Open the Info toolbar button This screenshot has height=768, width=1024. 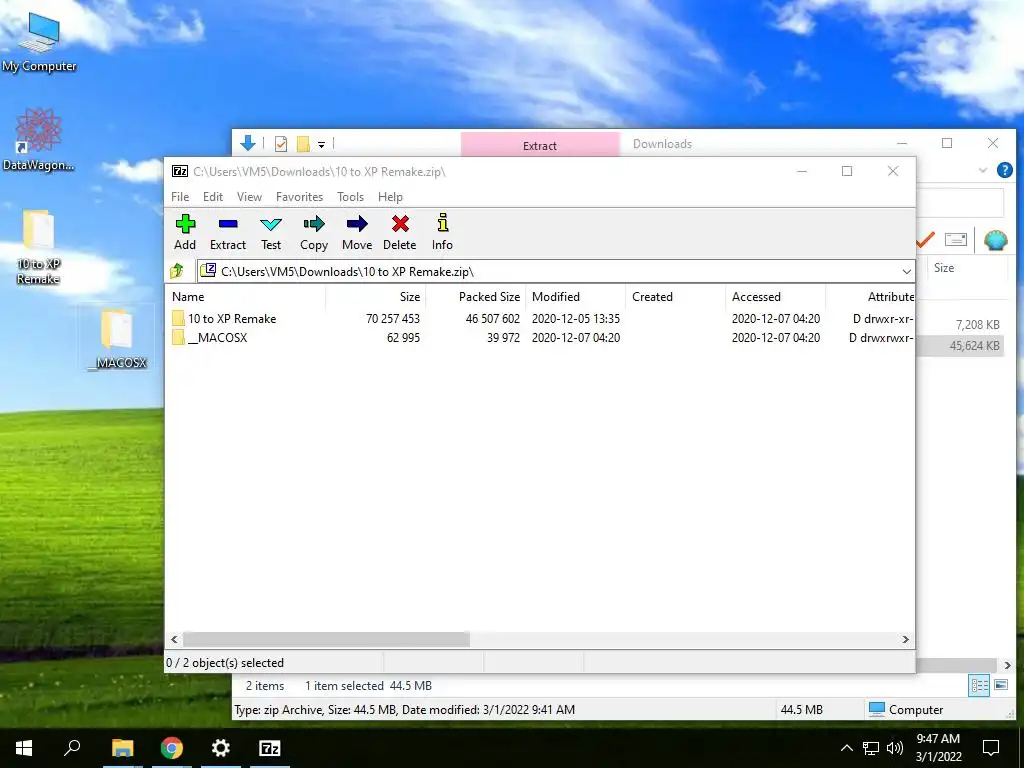point(442,232)
